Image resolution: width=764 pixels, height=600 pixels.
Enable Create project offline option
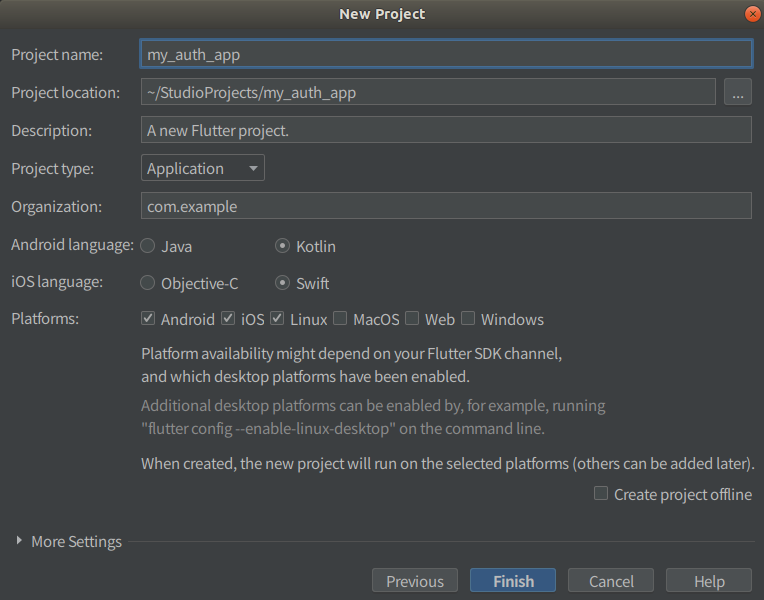click(x=601, y=493)
